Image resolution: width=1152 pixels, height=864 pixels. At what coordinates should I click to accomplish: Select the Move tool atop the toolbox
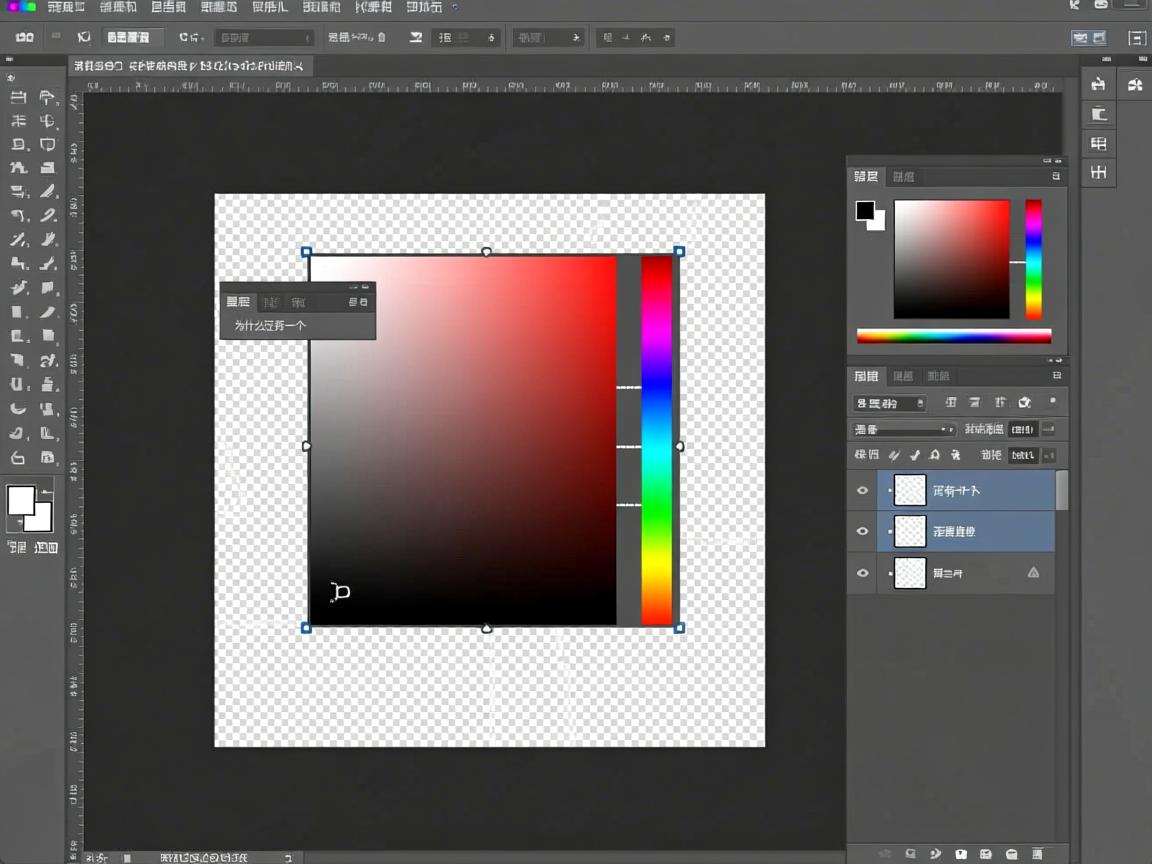[x=18, y=97]
